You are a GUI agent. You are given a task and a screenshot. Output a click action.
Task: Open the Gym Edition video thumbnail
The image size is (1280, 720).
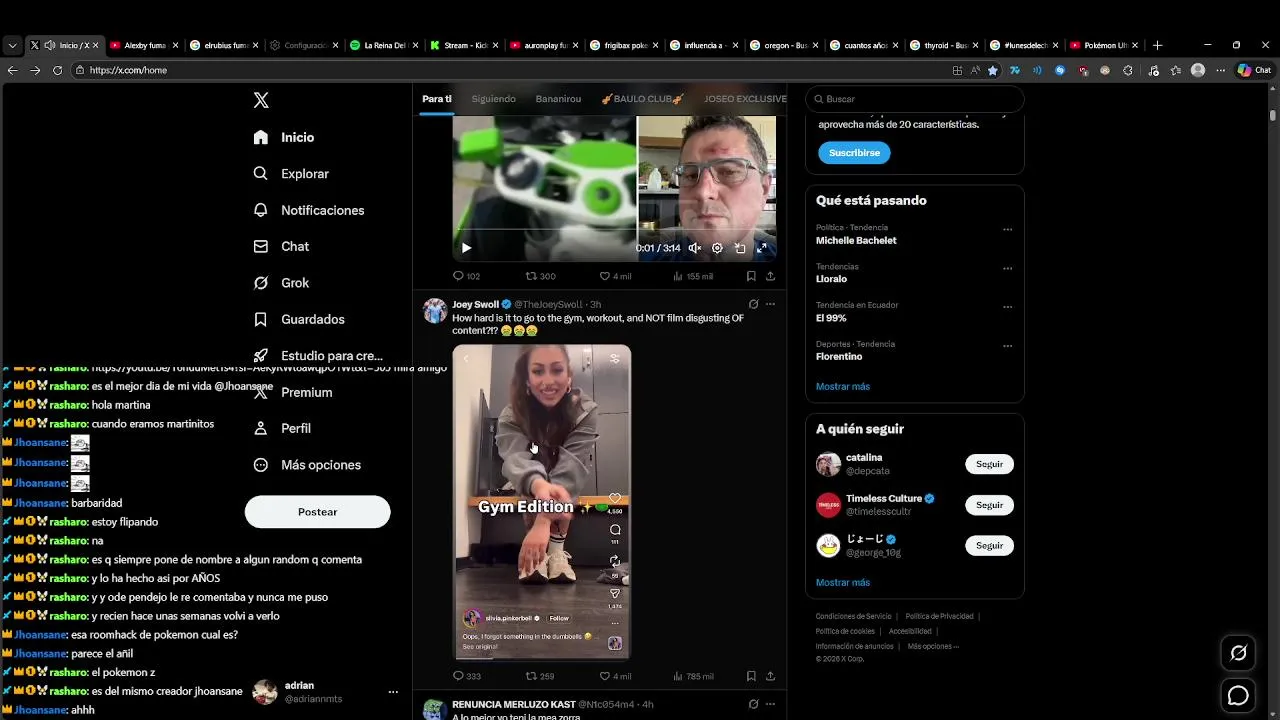click(x=542, y=502)
